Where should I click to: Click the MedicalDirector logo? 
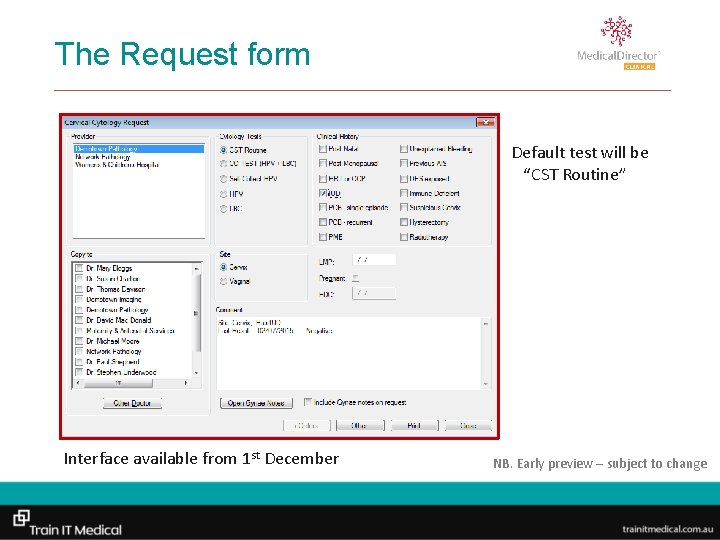618,43
